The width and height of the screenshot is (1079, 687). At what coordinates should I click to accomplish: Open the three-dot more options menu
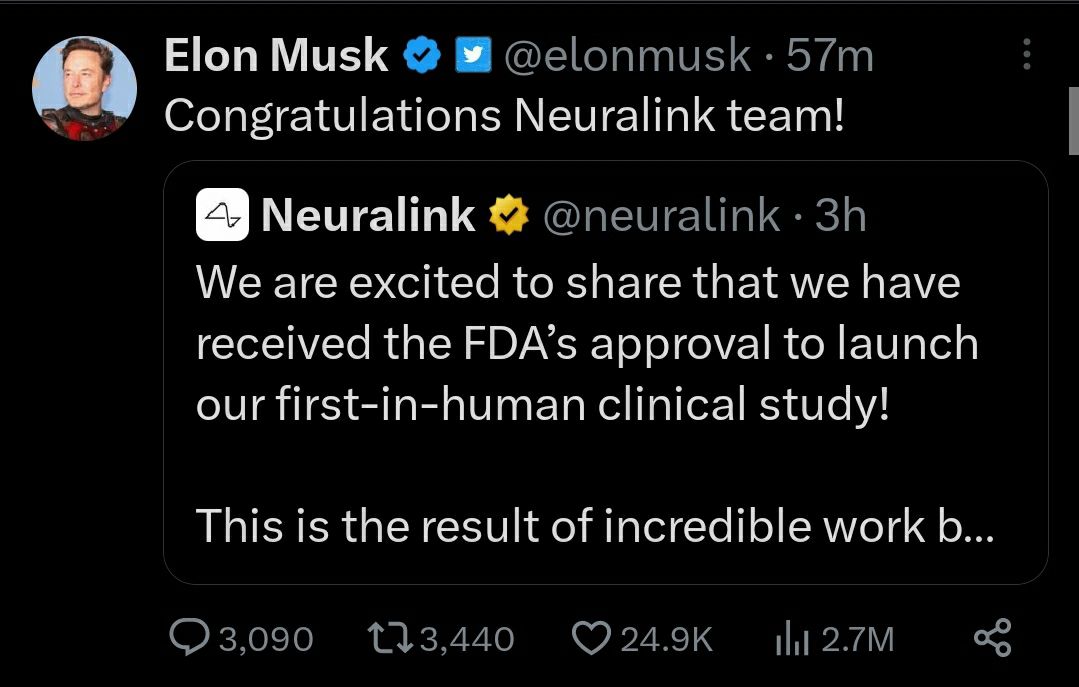[x=1026, y=56]
